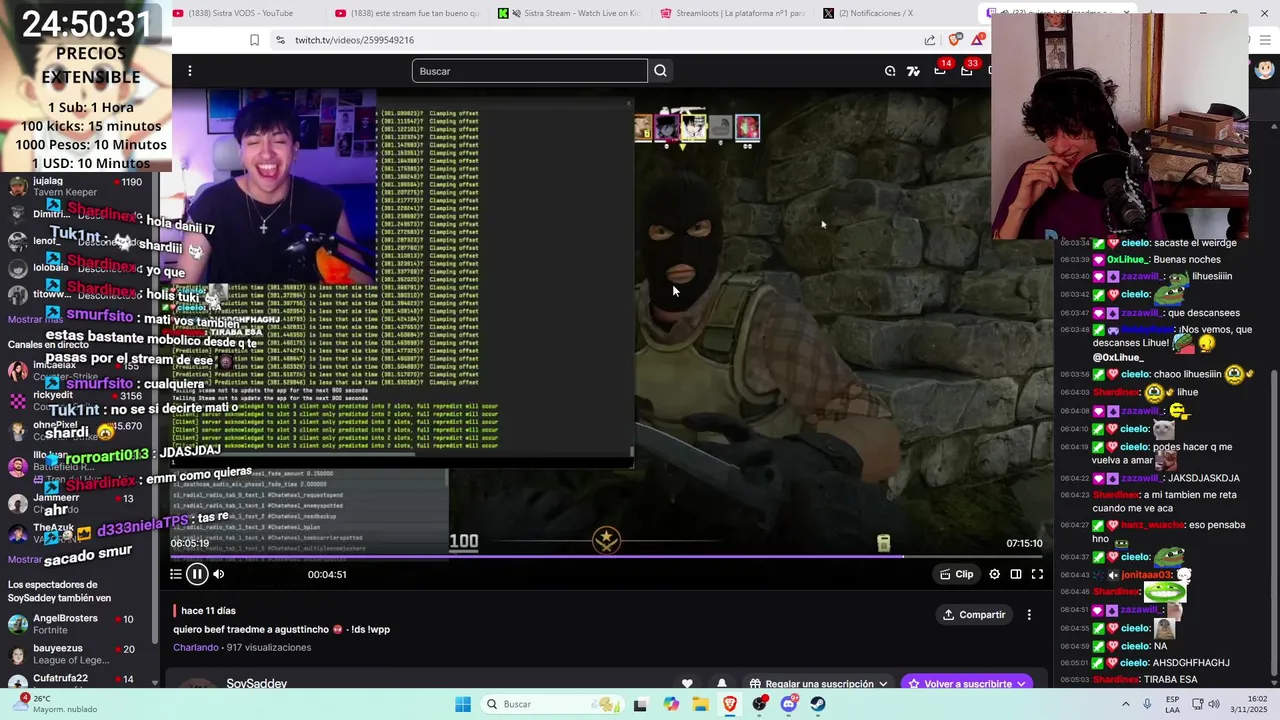Switch to the Notificaciones / X tab

[895, 13]
